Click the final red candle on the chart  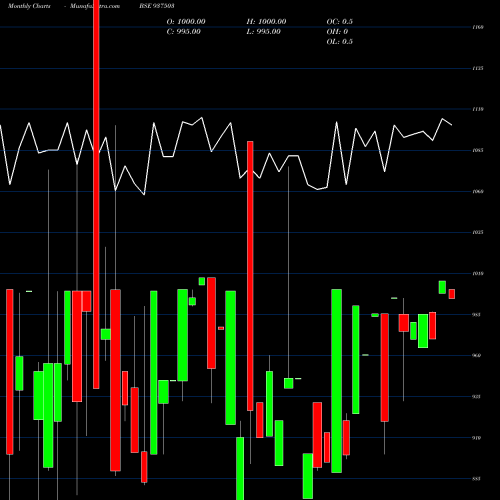tap(452, 294)
